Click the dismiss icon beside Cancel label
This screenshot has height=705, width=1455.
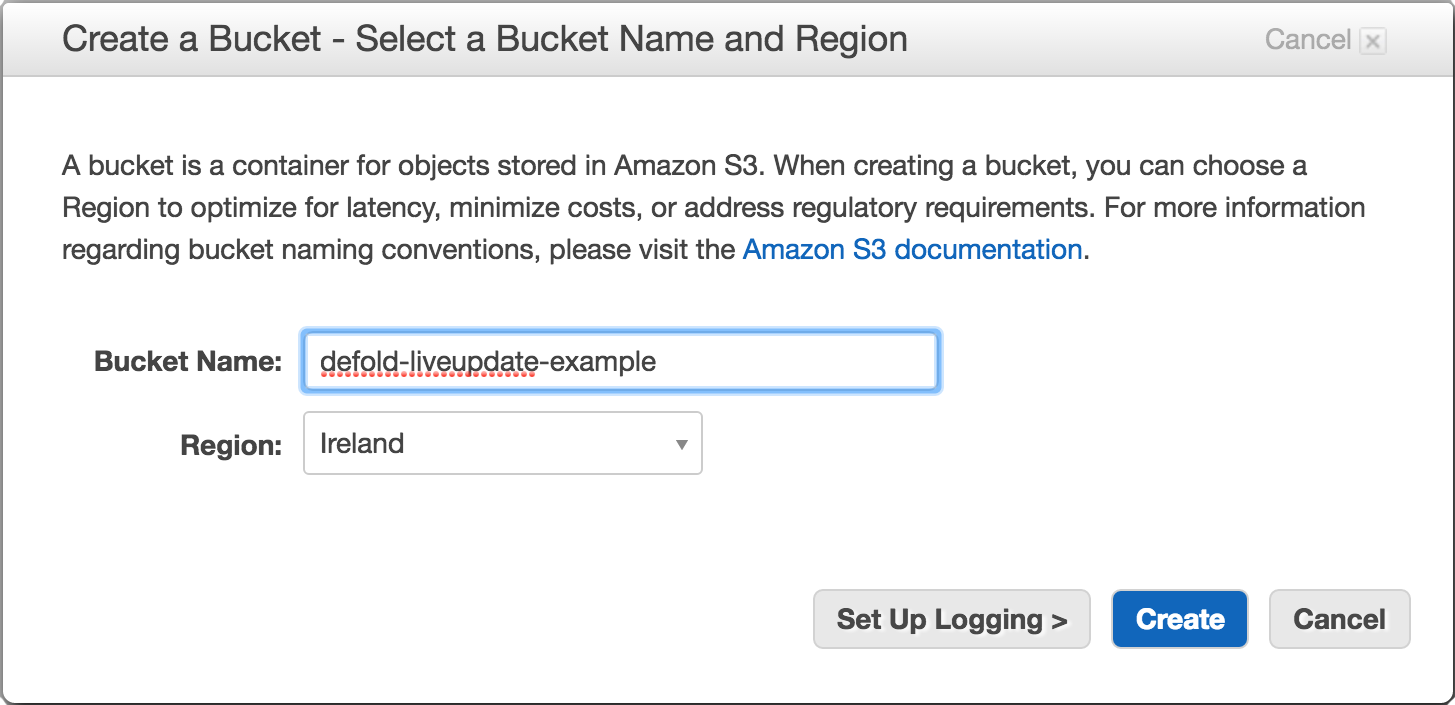[1371, 40]
